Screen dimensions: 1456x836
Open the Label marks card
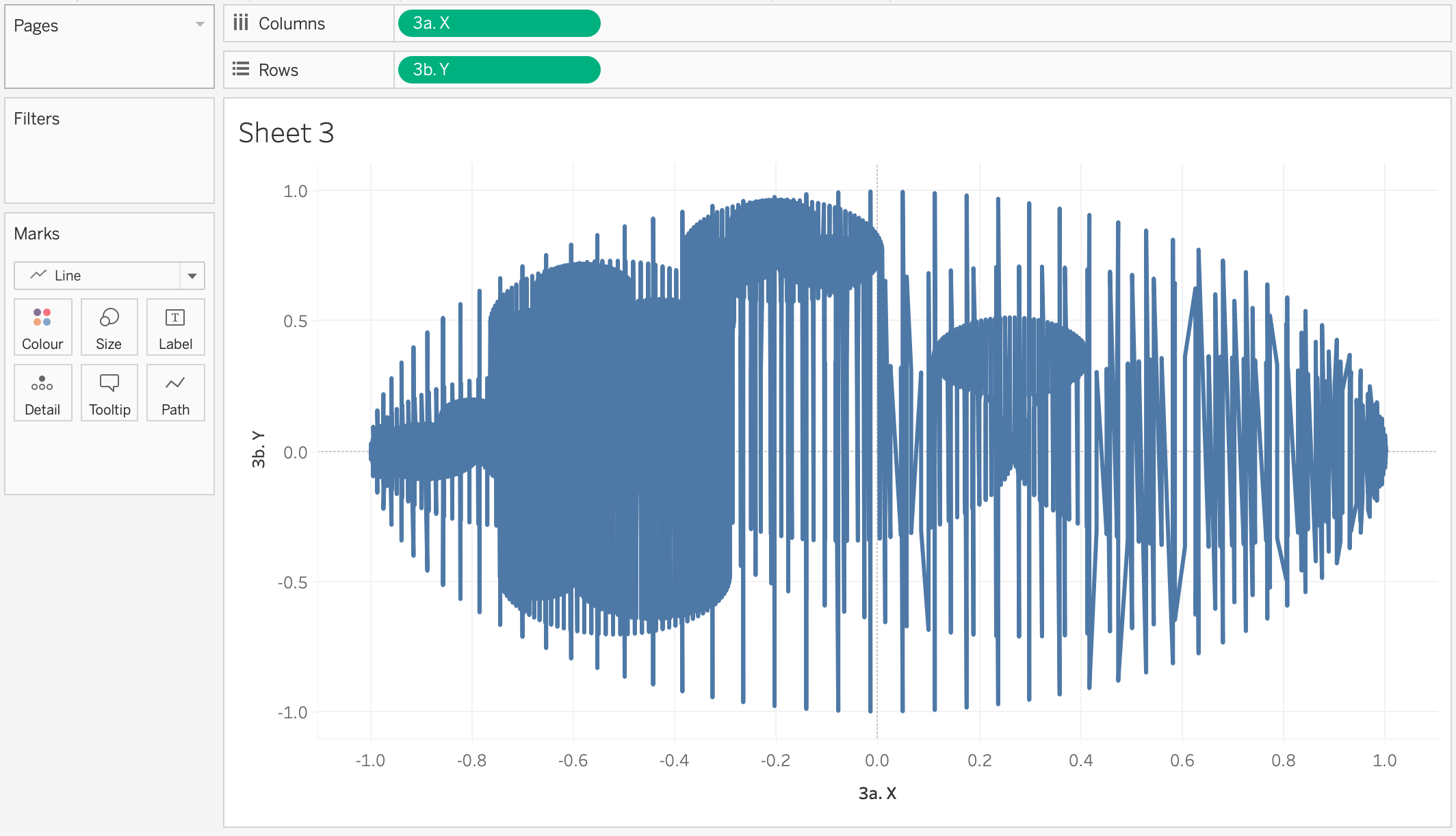[x=175, y=327]
